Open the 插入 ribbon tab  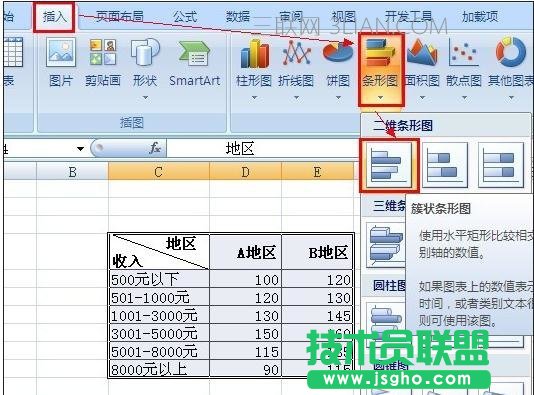point(54,16)
